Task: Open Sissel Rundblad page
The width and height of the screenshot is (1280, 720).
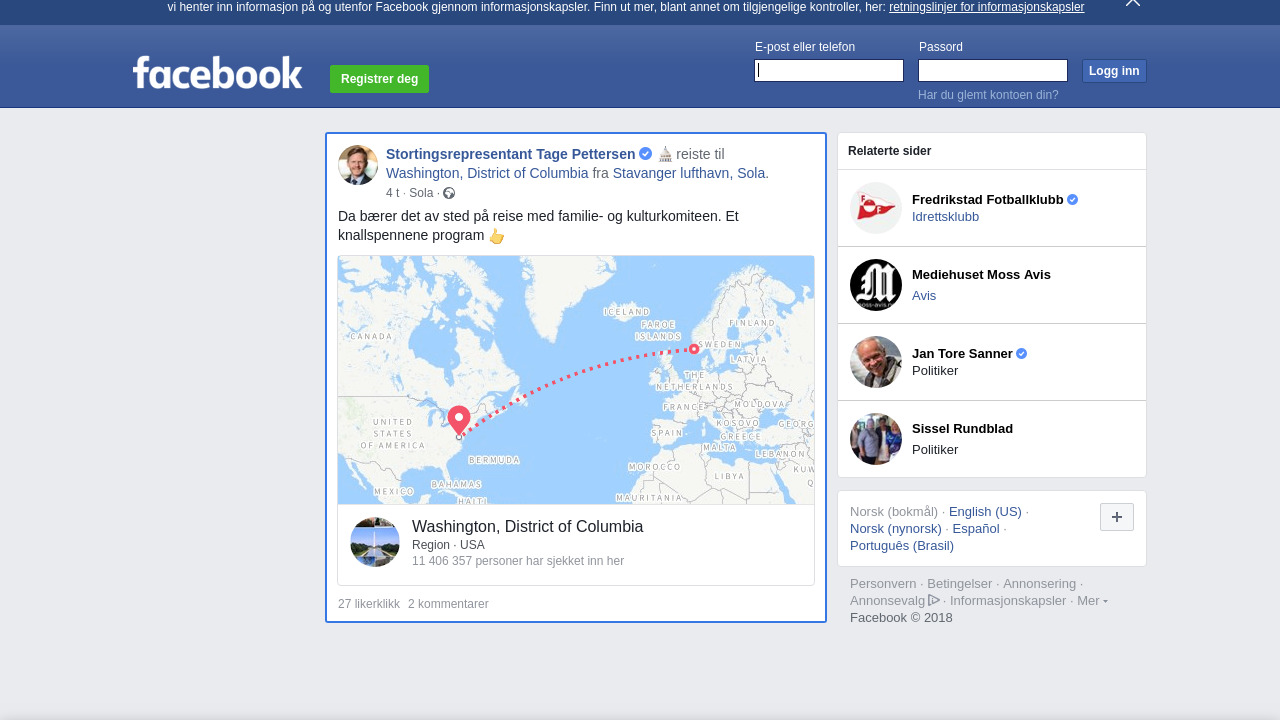Action: 962,429
